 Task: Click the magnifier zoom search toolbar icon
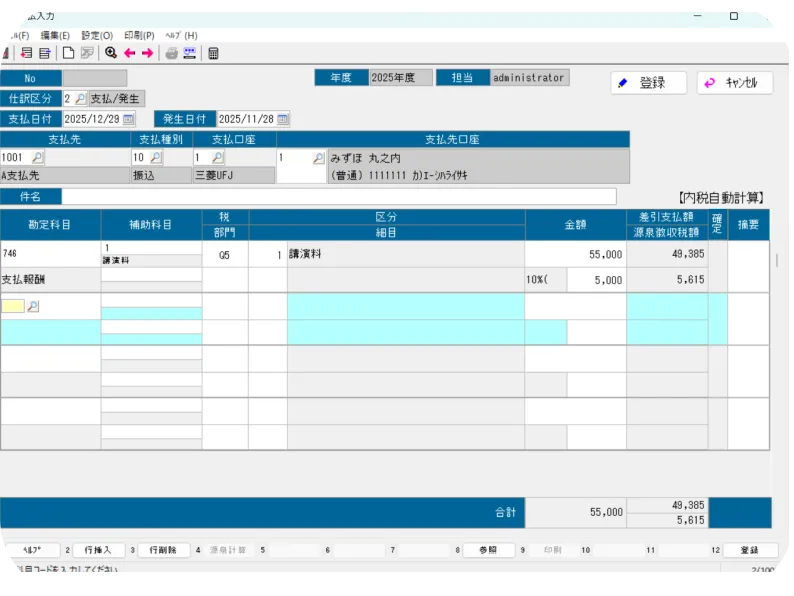coord(110,53)
